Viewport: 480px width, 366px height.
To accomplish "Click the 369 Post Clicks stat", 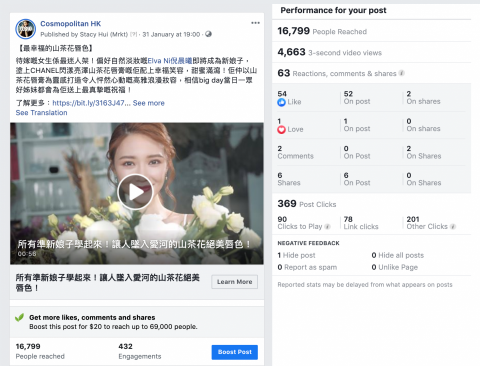I will pyautogui.click(x=307, y=204).
